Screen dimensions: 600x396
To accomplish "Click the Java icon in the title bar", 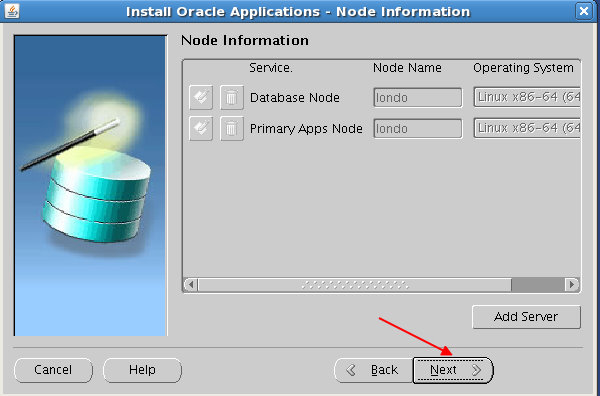I will pos(12,11).
